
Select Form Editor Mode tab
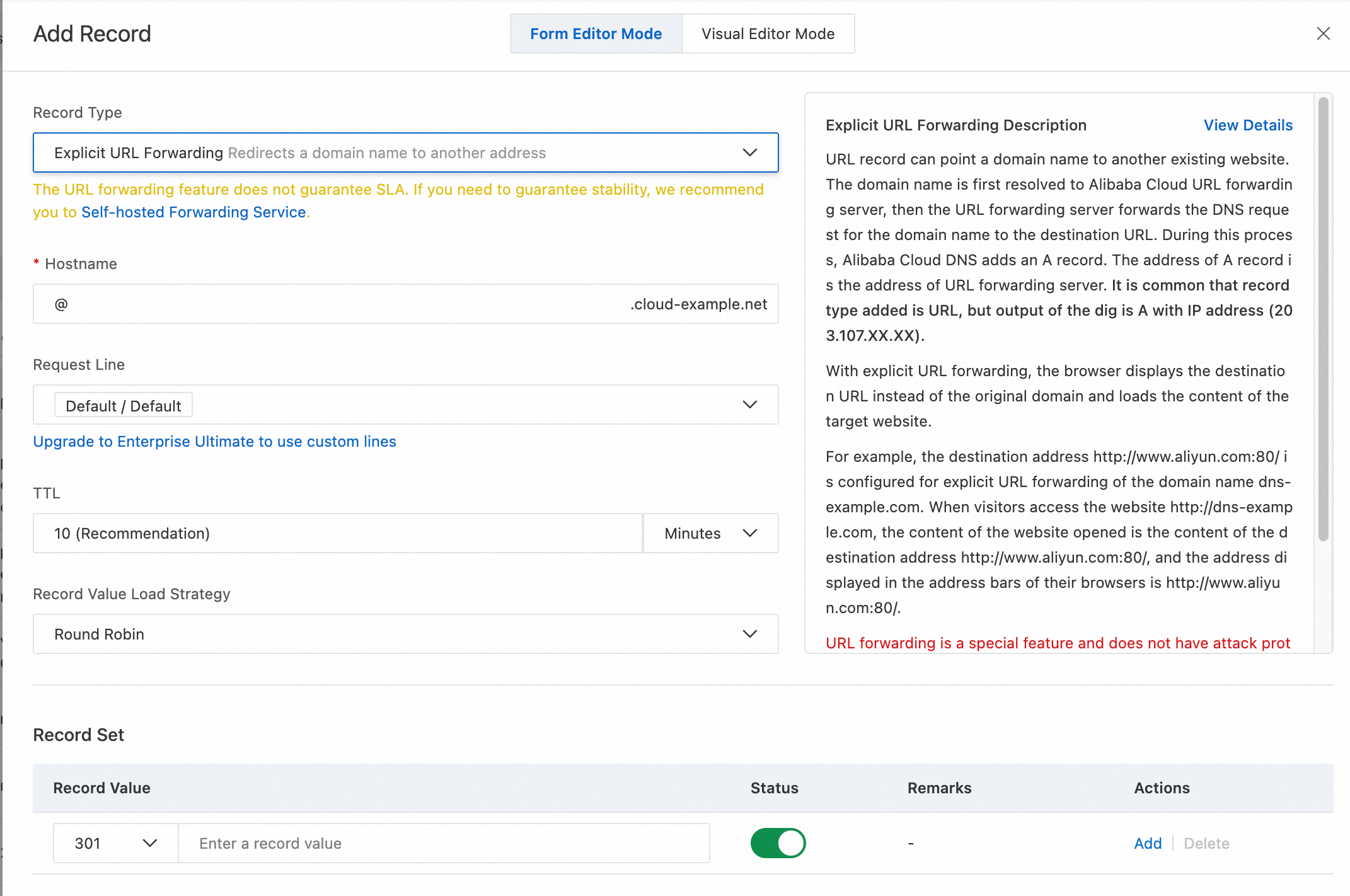coord(596,34)
